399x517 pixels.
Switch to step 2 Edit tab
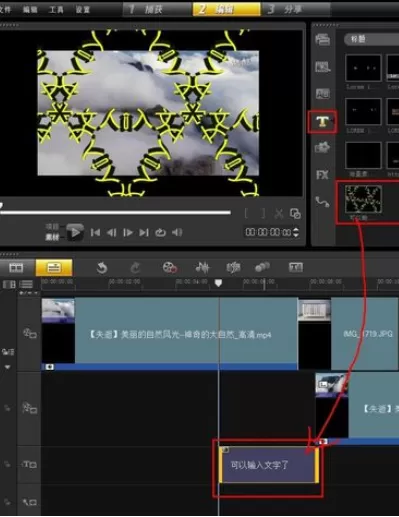click(x=226, y=9)
